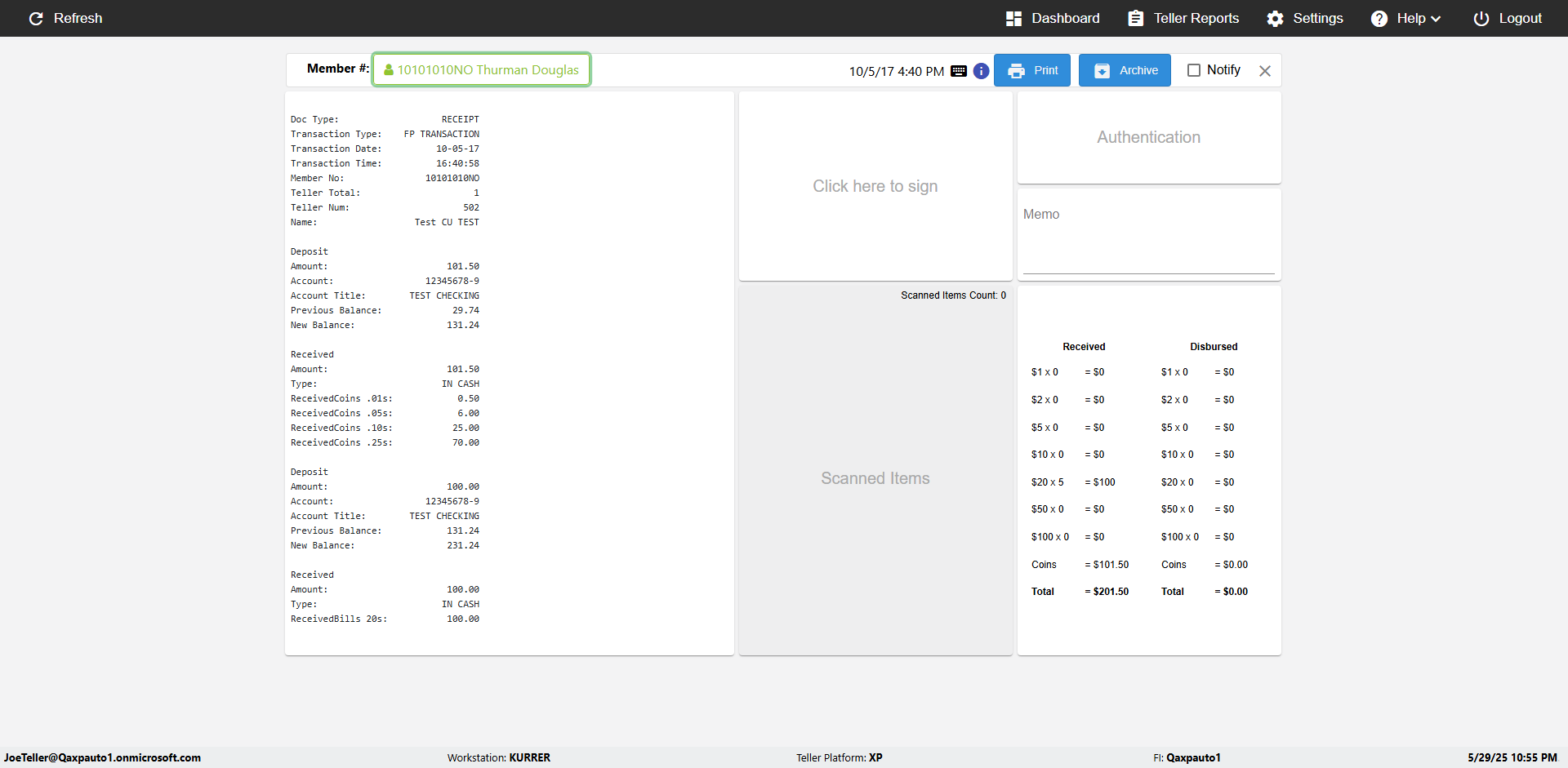Click the Received column header
The width and height of the screenshot is (1568, 768).
coord(1084,347)
